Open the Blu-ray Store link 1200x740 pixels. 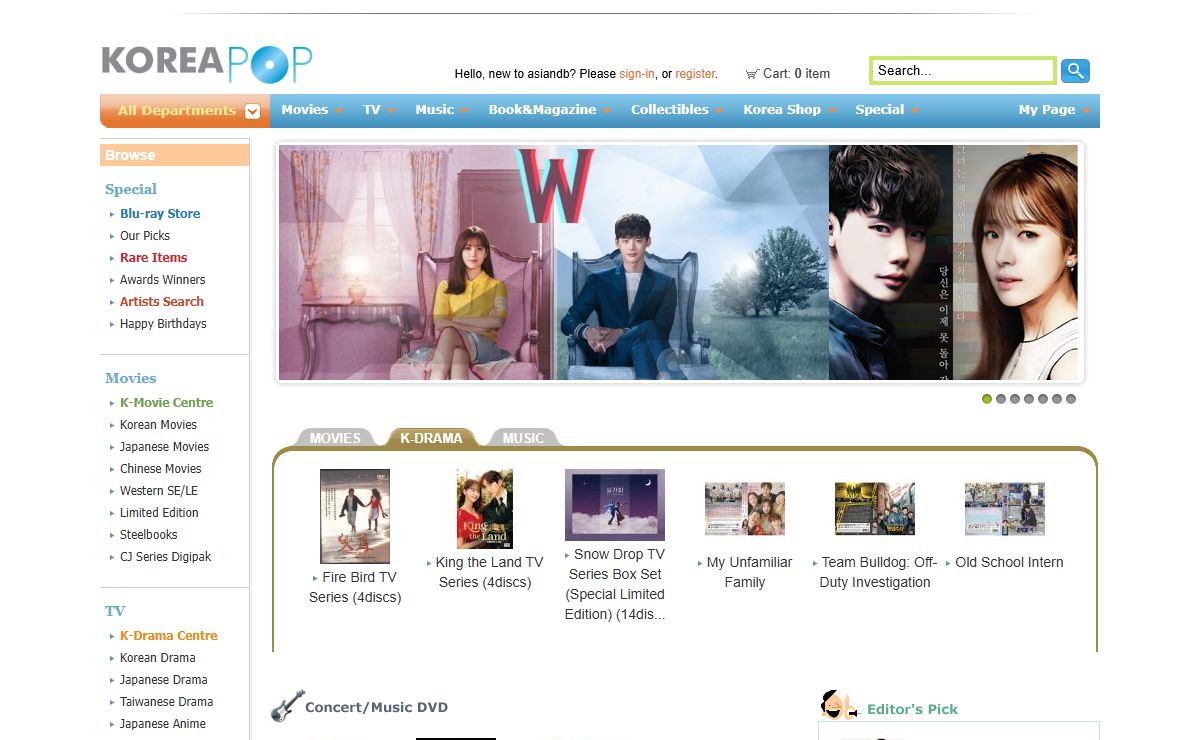[160, 214]
